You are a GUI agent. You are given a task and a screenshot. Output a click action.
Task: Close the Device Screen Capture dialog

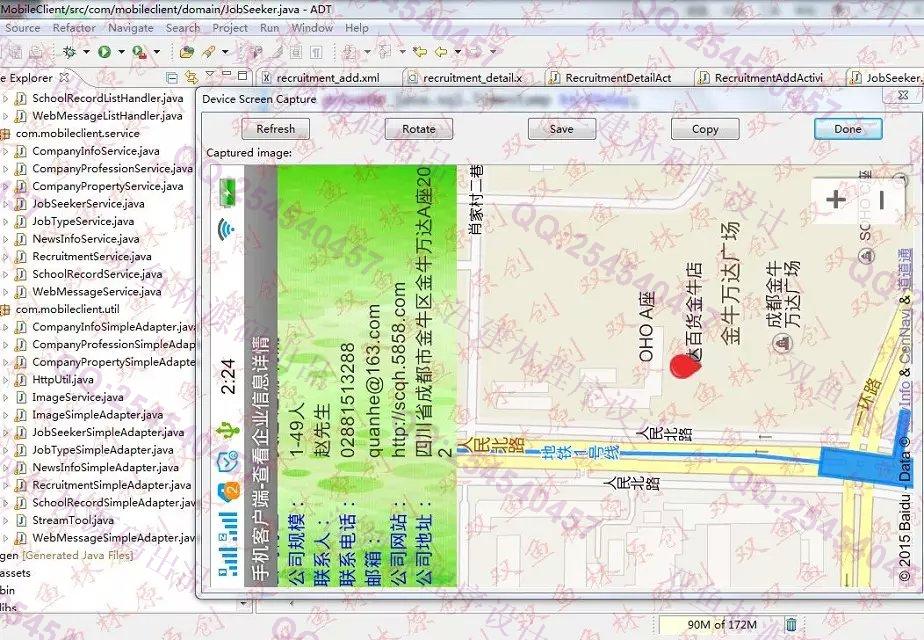point(902,95)
